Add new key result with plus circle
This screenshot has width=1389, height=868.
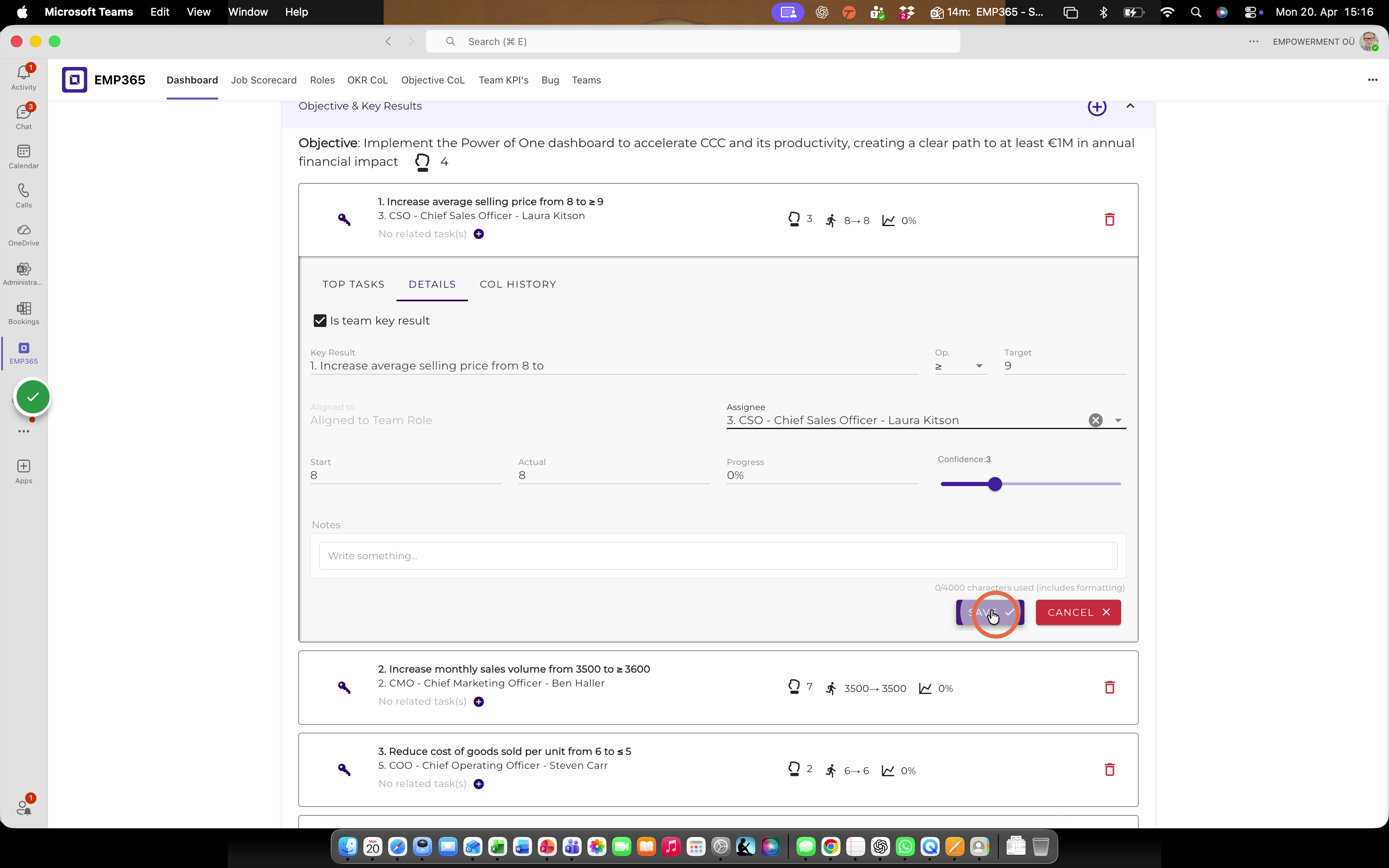coord(1097,107)
